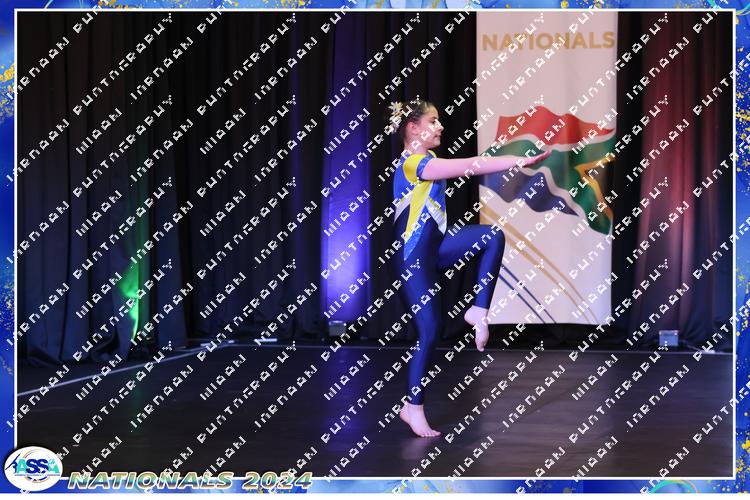Click the floor spotlight fixture beside banner
Image resolution: width=750 pixels, height=500 pixels.
338,328
